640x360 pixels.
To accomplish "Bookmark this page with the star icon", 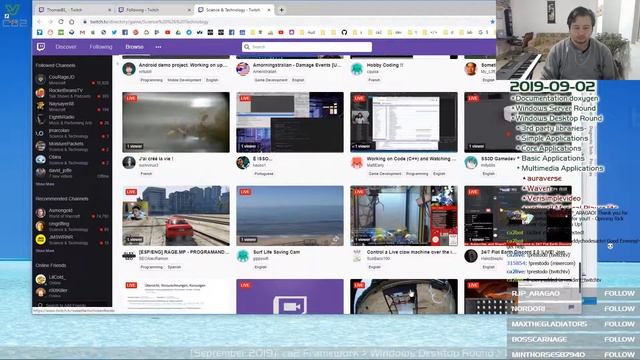I will (492, 22).
